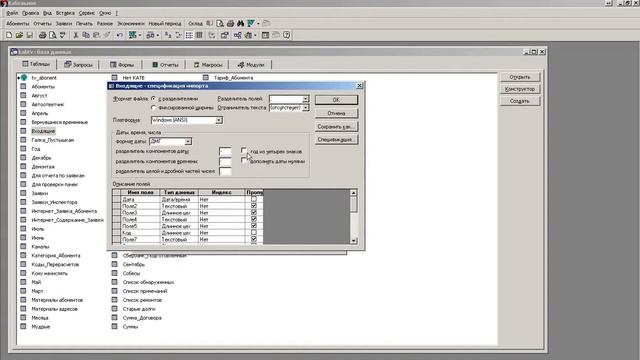Click the Analyze toolbar icon

[x=151, y=36]
